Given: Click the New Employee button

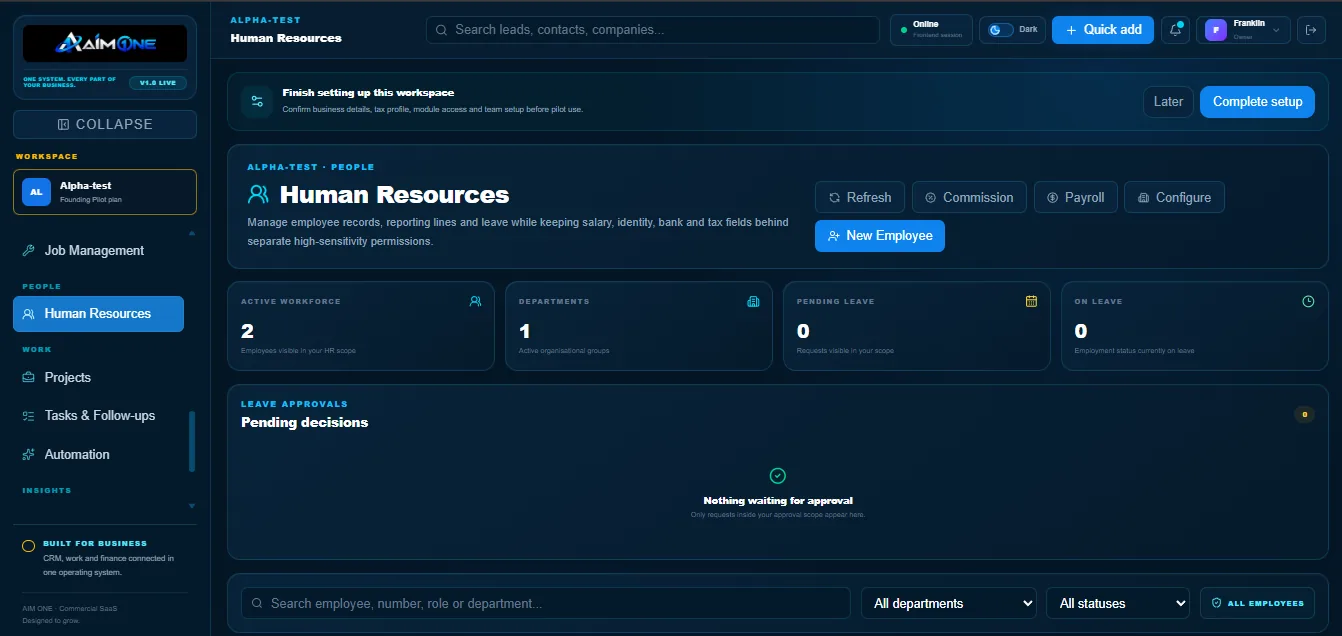Looking at the screenshot, I should pos(880,236).
